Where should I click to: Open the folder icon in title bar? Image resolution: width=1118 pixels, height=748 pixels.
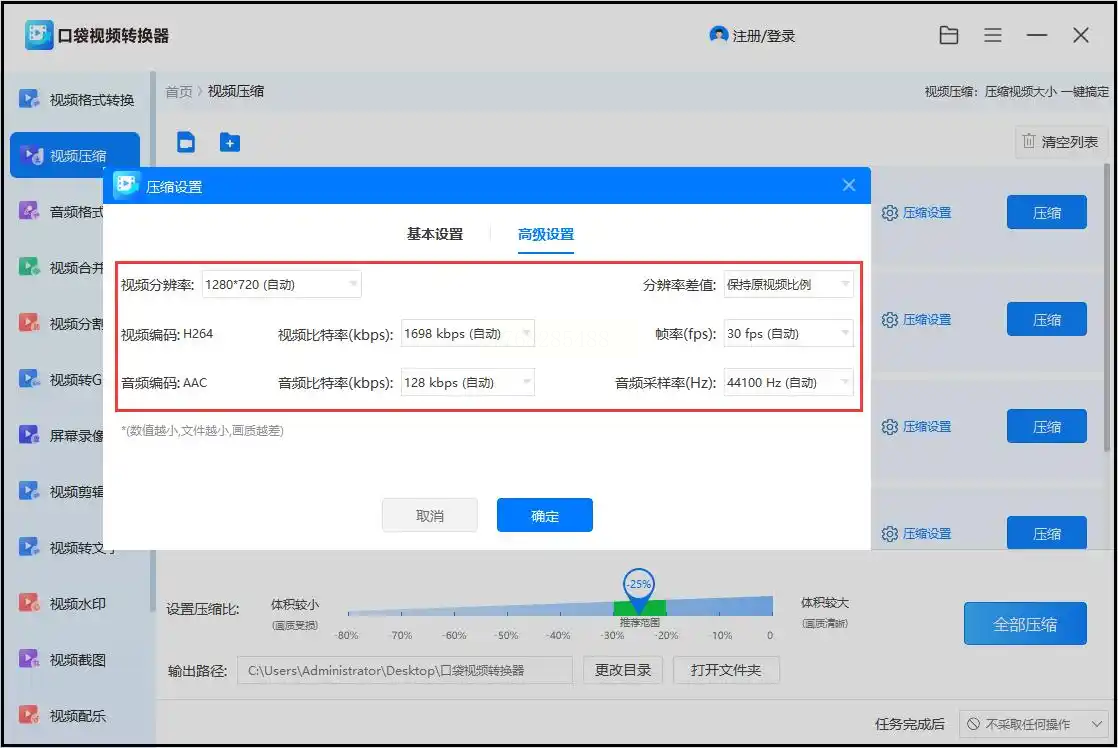(x=949, y=36)
